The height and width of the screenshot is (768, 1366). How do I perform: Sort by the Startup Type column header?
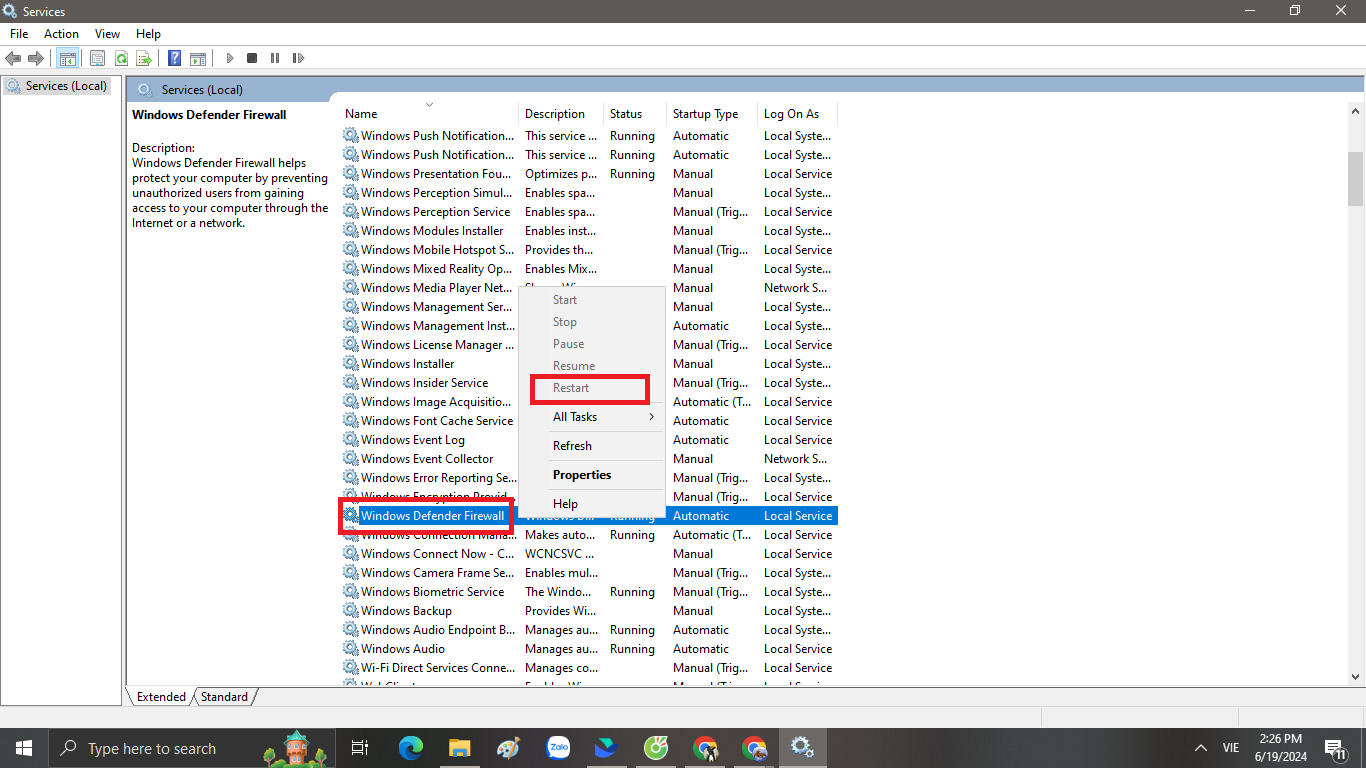point(712,114)
